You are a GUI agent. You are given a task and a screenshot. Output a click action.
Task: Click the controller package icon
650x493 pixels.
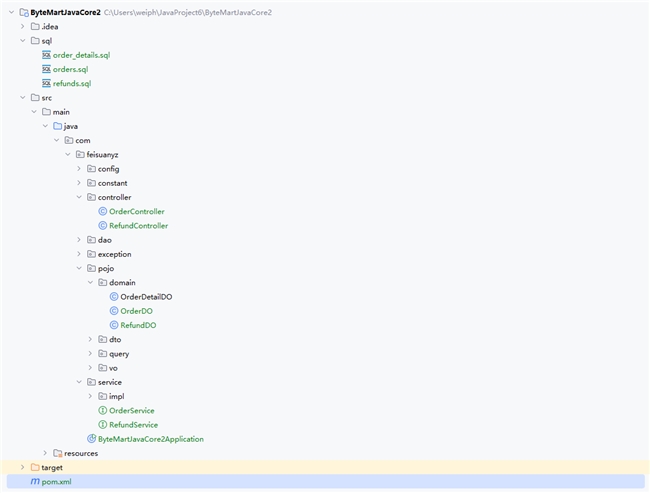click(91, 197)
